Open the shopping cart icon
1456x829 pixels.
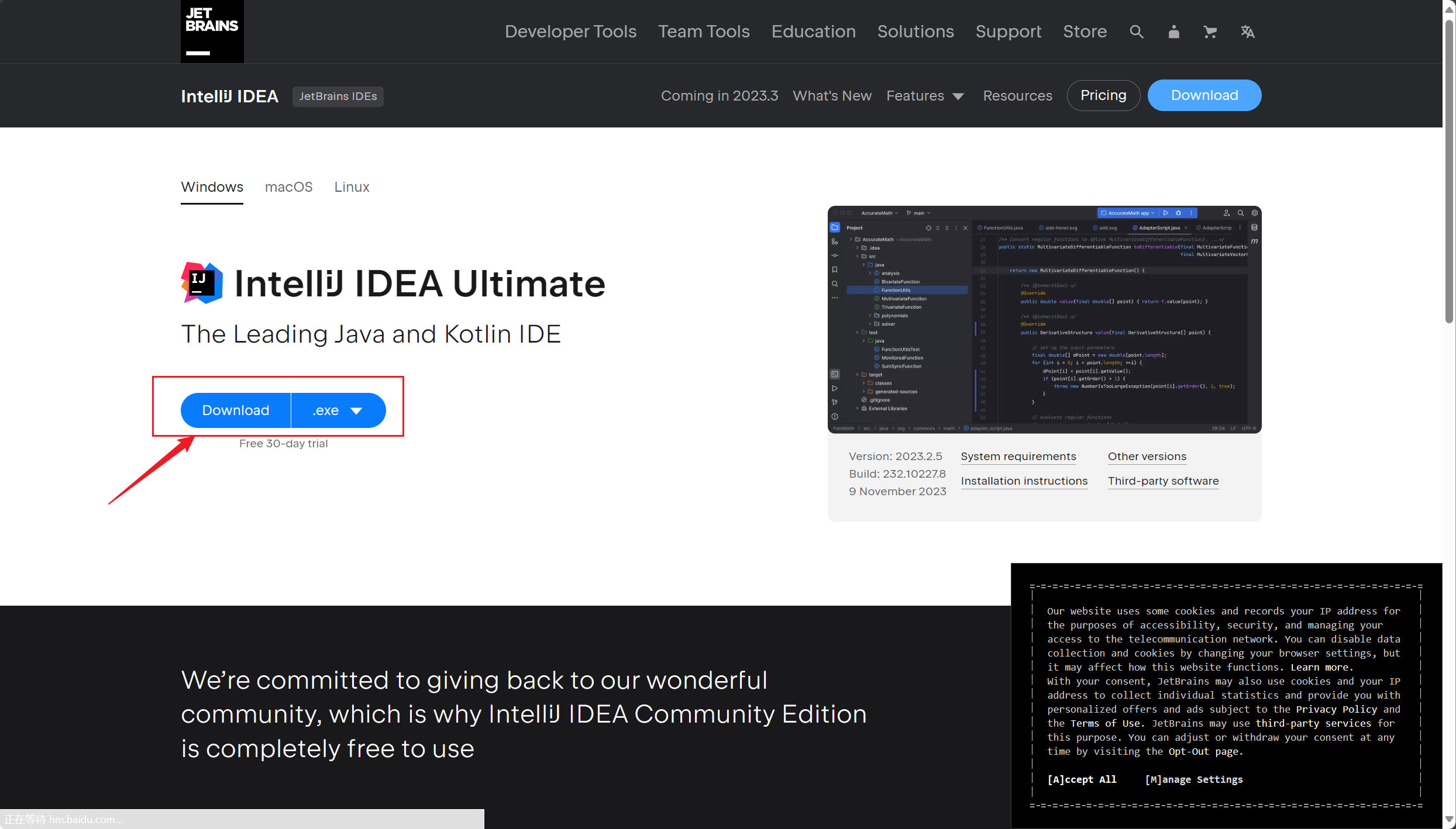pos(1210,32)
